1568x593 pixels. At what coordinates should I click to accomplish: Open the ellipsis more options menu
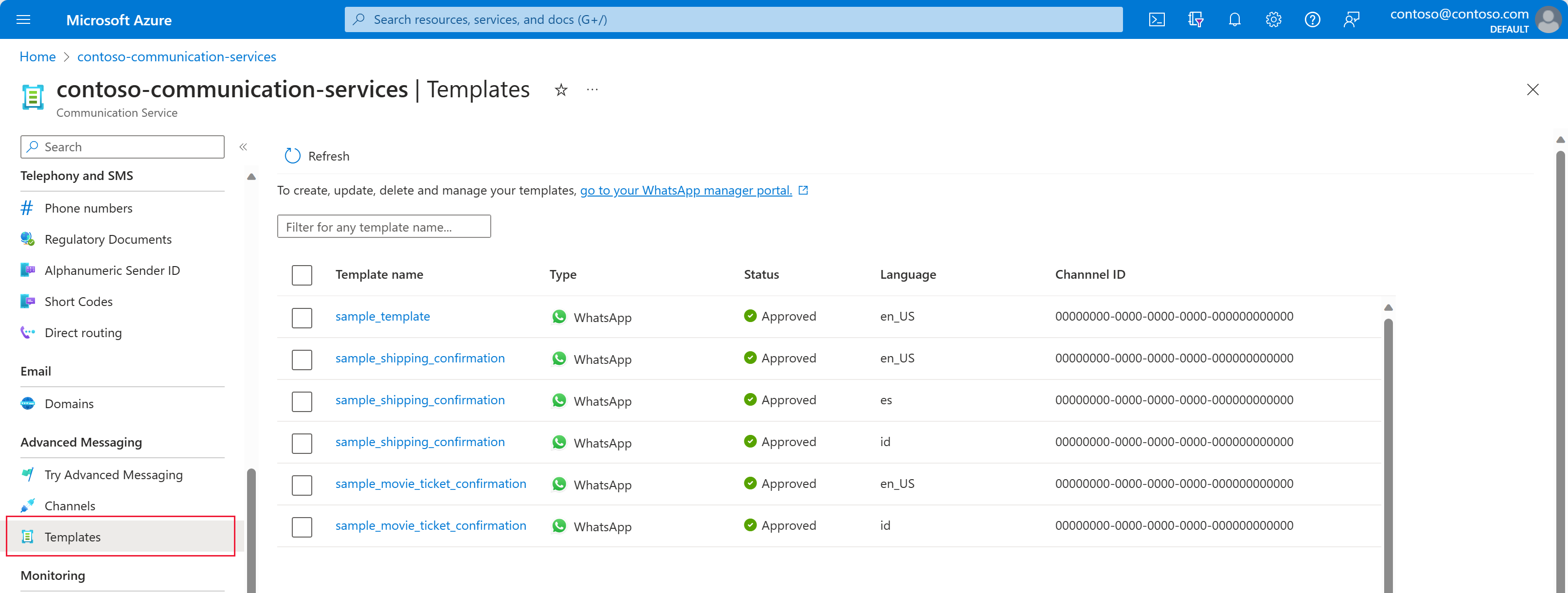(592, 90)
